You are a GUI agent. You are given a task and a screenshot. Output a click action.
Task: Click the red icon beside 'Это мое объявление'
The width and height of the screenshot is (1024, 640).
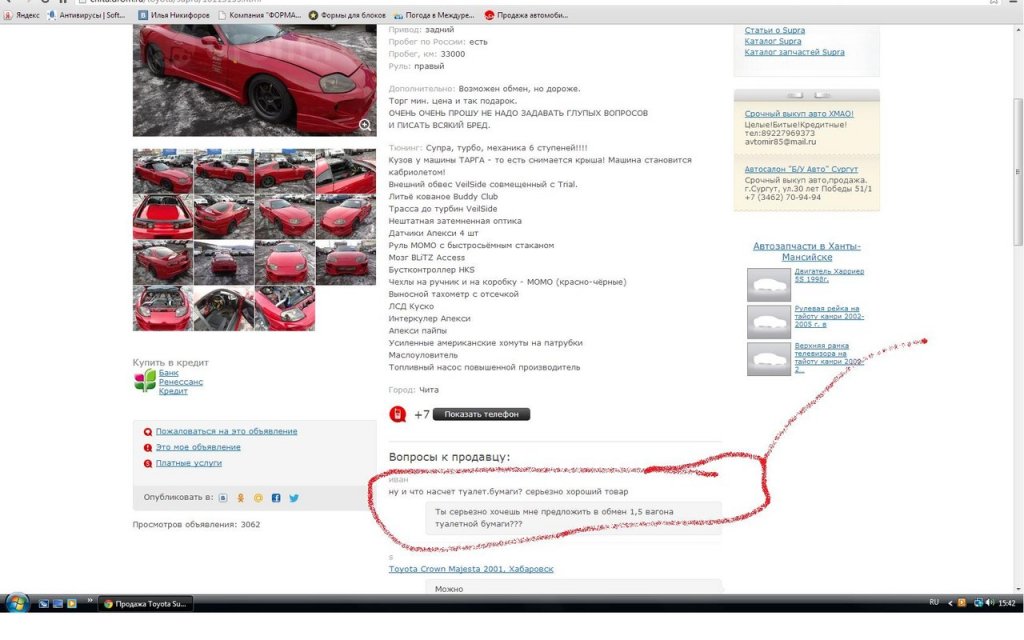click(x=148, y=447)
